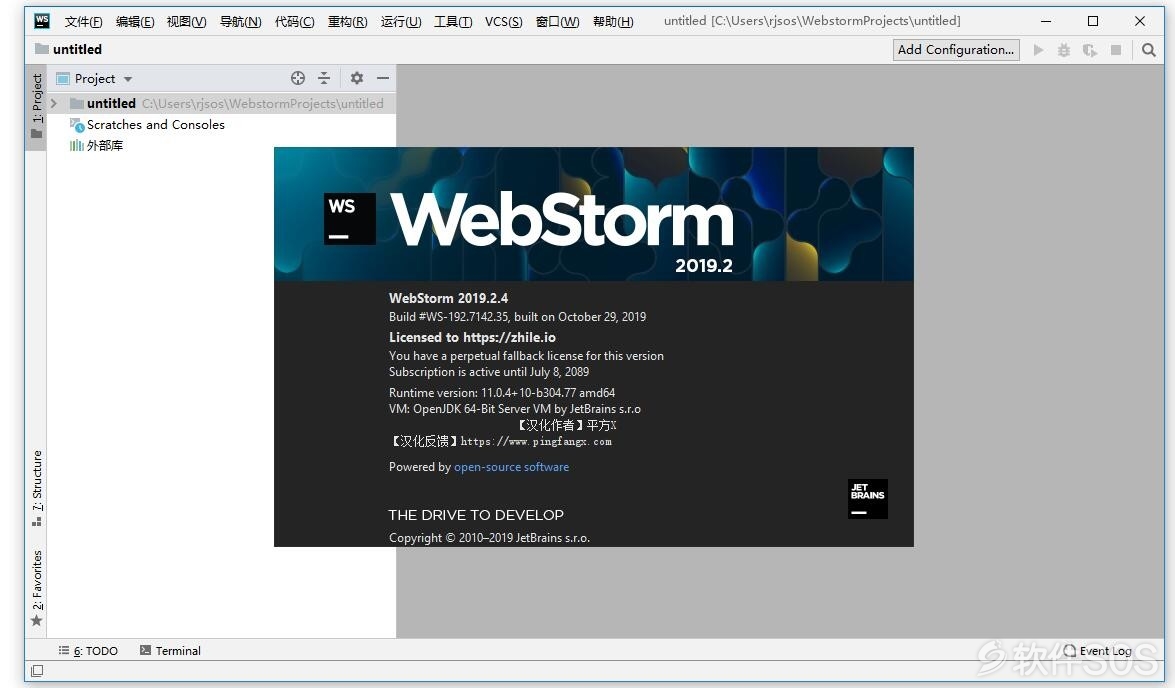Click the Build #WS-192.7142.35 line
Image resolution: width=1175 pixels, height=688 pixels.
point(517,316)
